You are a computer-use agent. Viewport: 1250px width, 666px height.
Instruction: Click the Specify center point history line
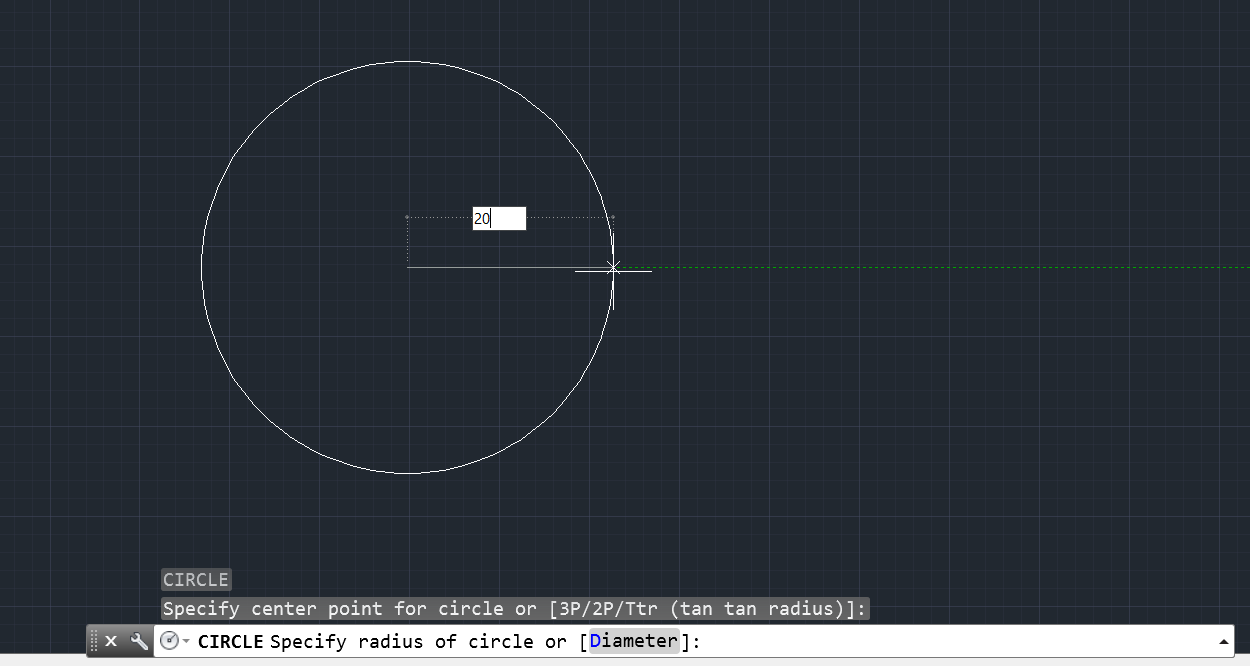(x=515, y=608)
